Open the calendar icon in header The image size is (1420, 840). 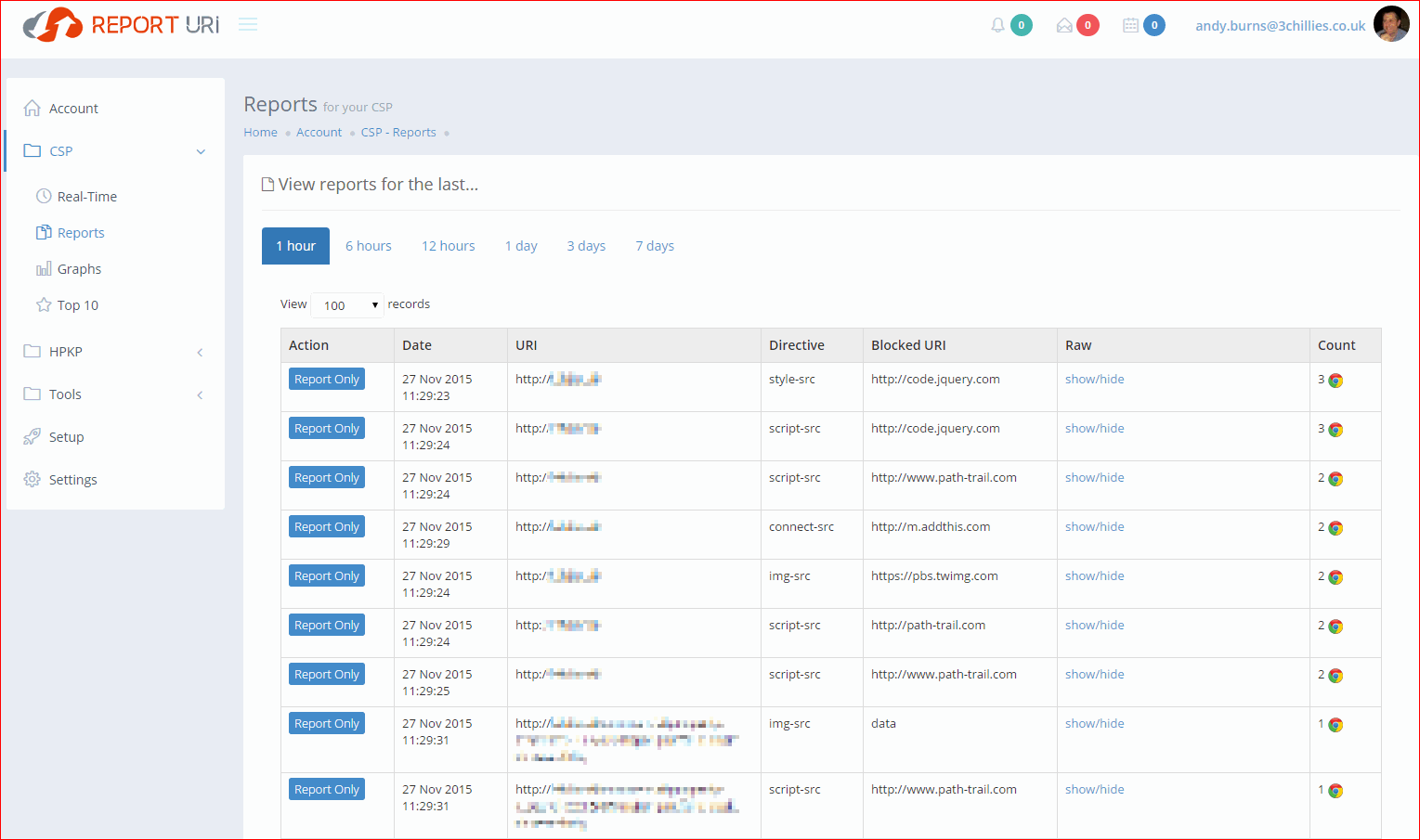pyautogui.click(x=1130, y=25)
